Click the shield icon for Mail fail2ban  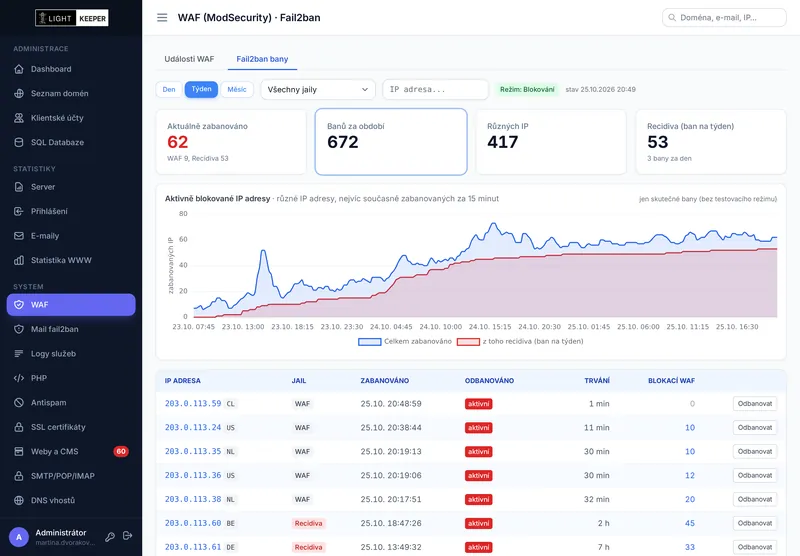pos(19,329)
